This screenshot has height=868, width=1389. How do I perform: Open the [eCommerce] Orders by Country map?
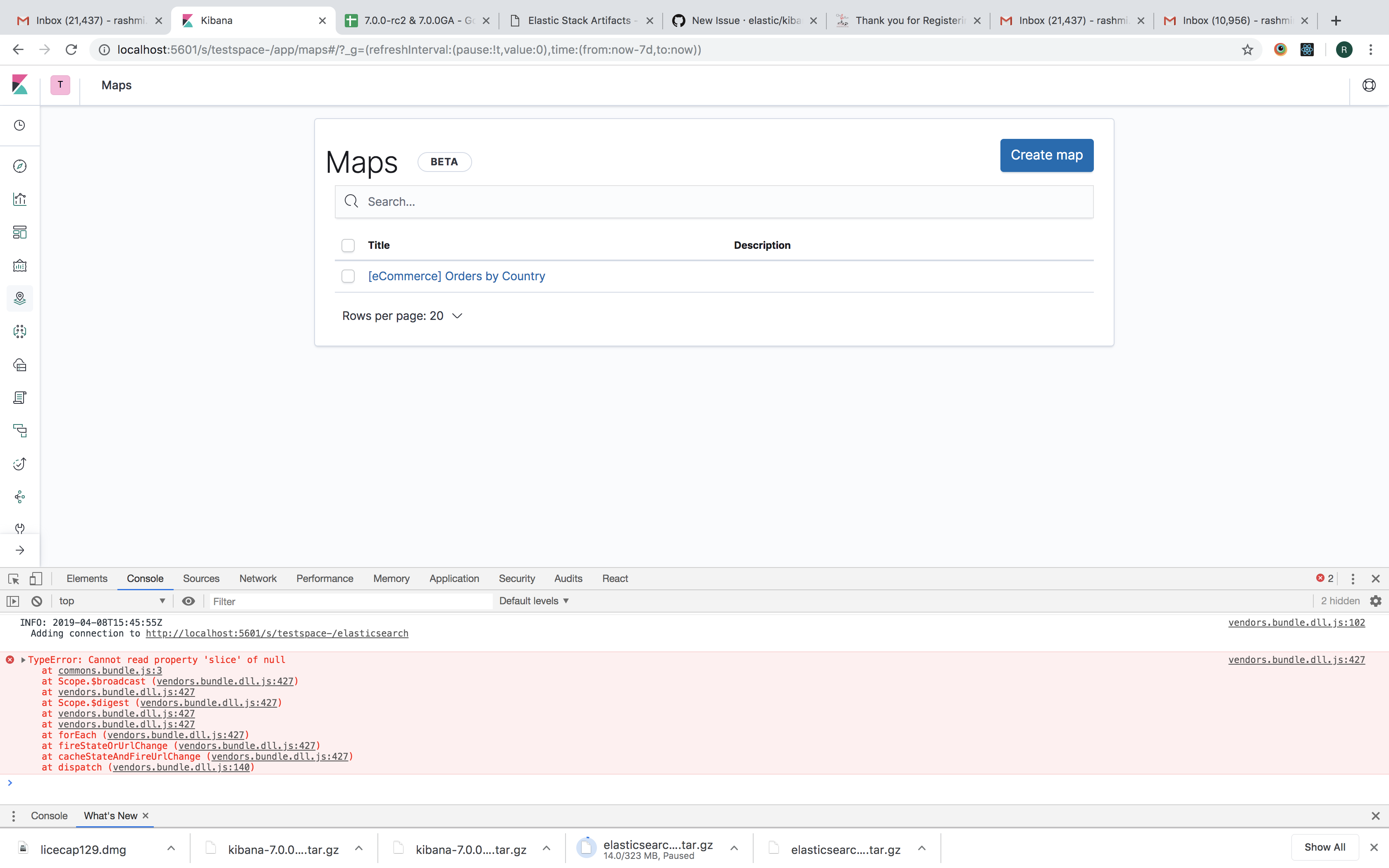pos(456,276)
